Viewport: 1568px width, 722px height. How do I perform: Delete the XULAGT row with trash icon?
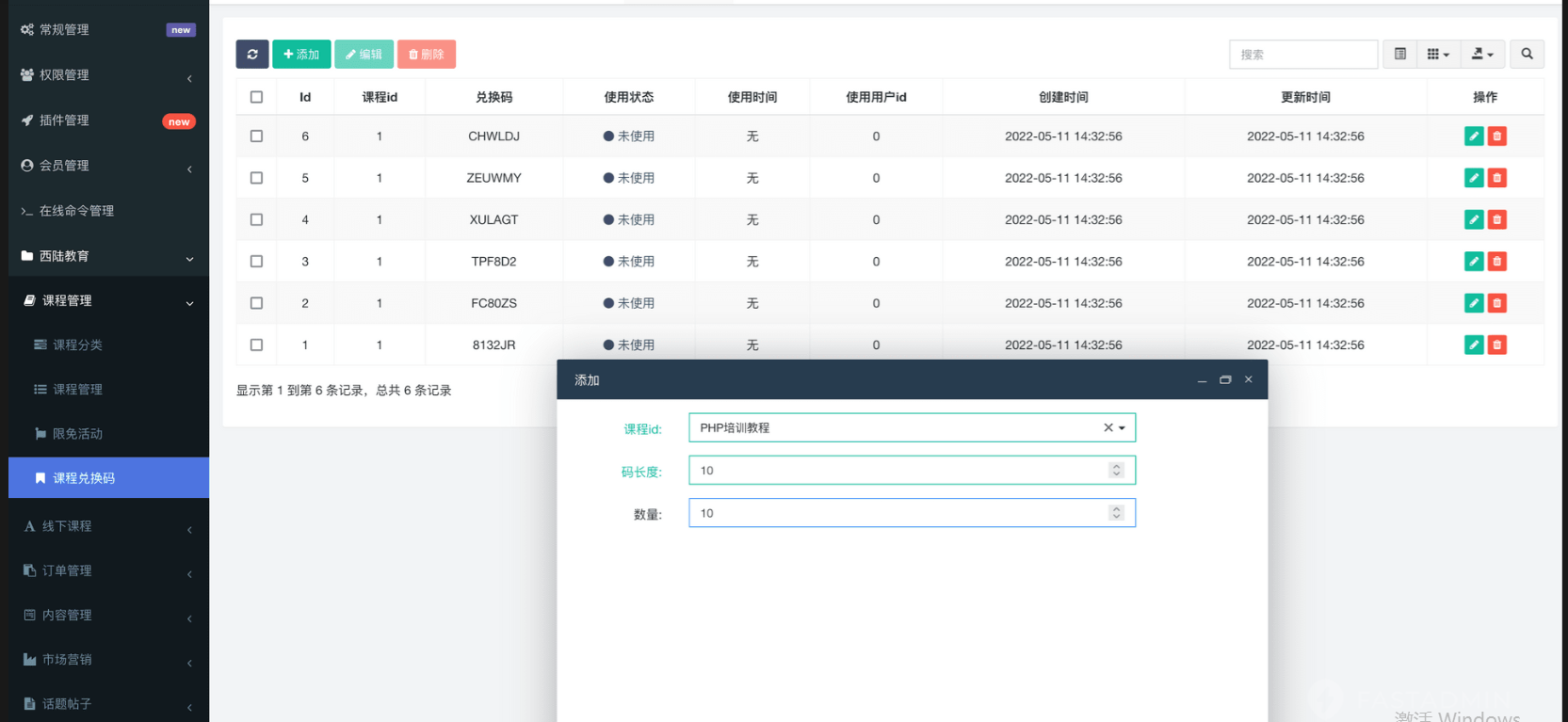click(1496, 219)
